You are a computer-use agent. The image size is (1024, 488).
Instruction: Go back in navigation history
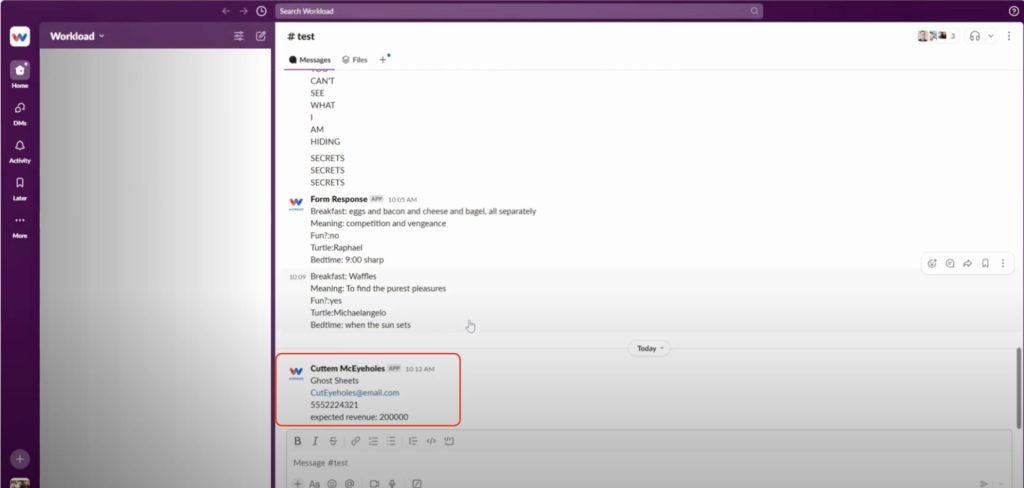[x=226, y=11]
